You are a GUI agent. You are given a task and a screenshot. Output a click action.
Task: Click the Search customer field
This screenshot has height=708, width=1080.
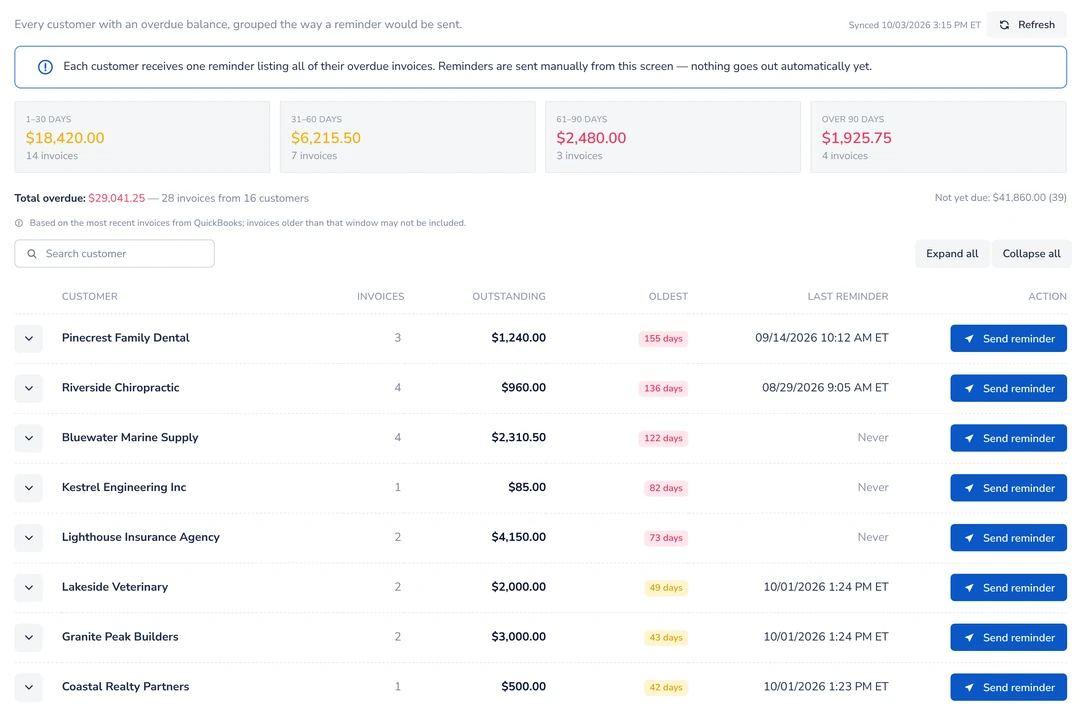click(x=114, y=253)
